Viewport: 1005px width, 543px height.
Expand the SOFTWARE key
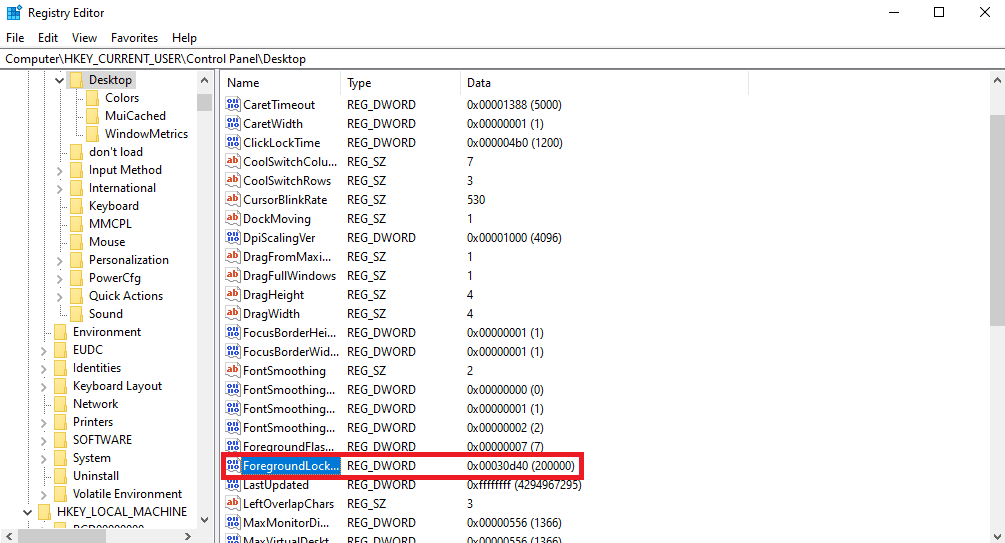[43, 440]
